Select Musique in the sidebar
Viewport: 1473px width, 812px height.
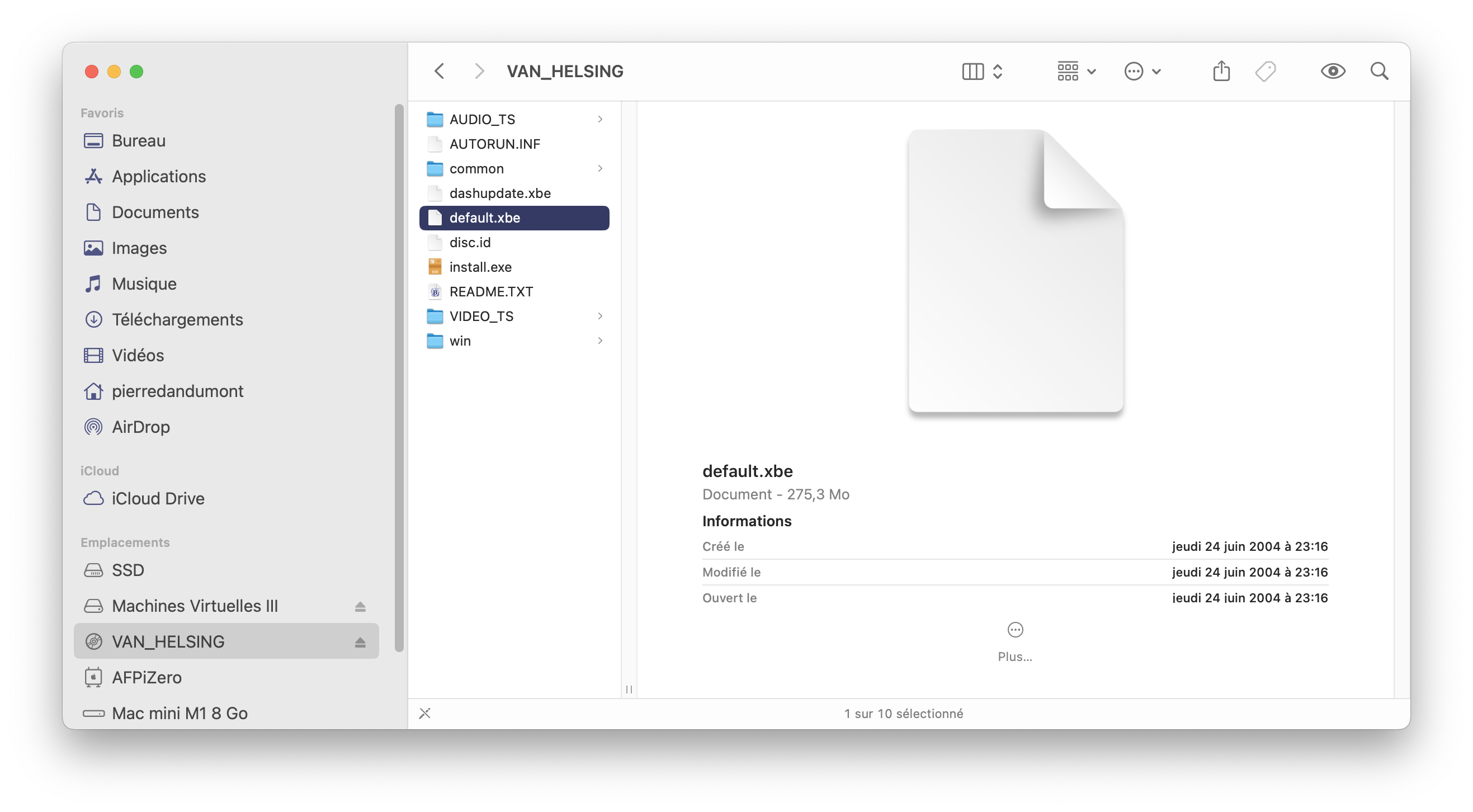tap(226, 284)
